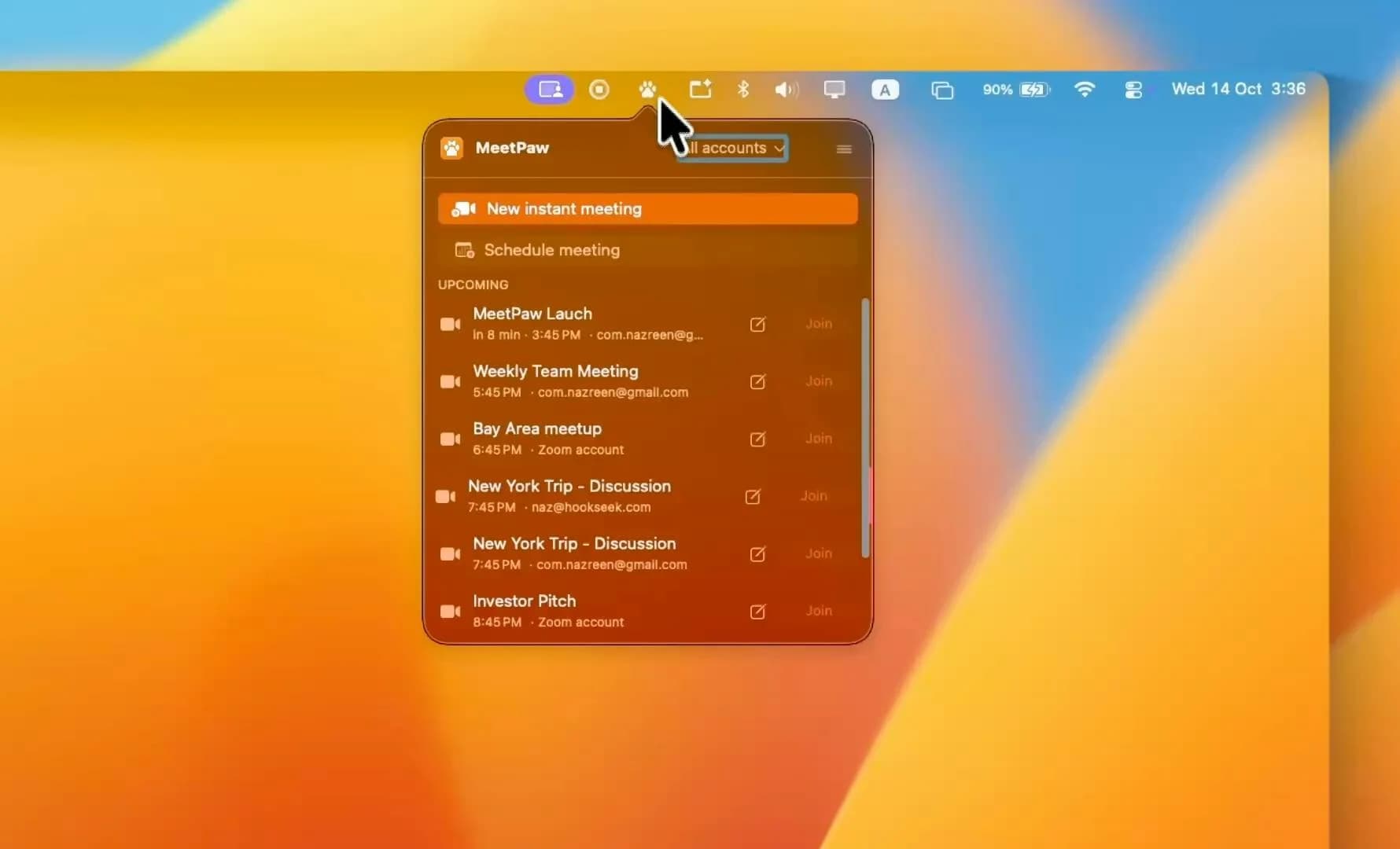Open screen recording icon in menu bar

[x=599, y=90]
